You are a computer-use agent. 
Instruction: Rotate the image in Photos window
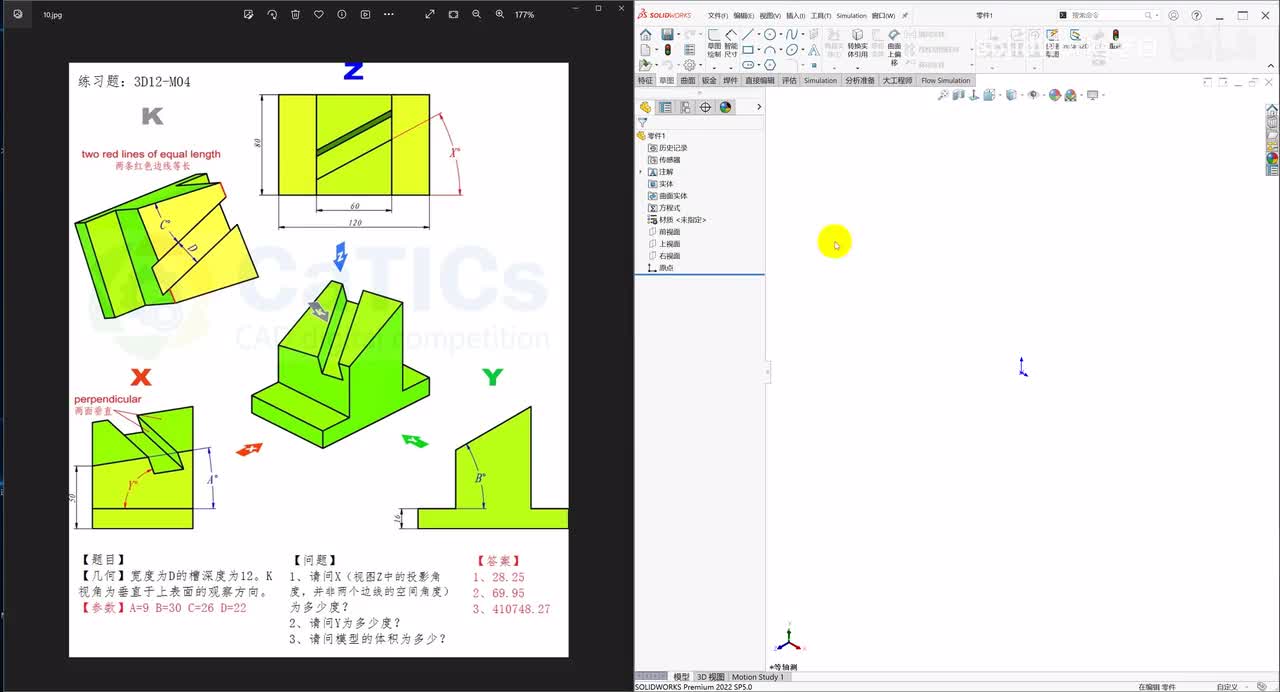click(272, 14)
